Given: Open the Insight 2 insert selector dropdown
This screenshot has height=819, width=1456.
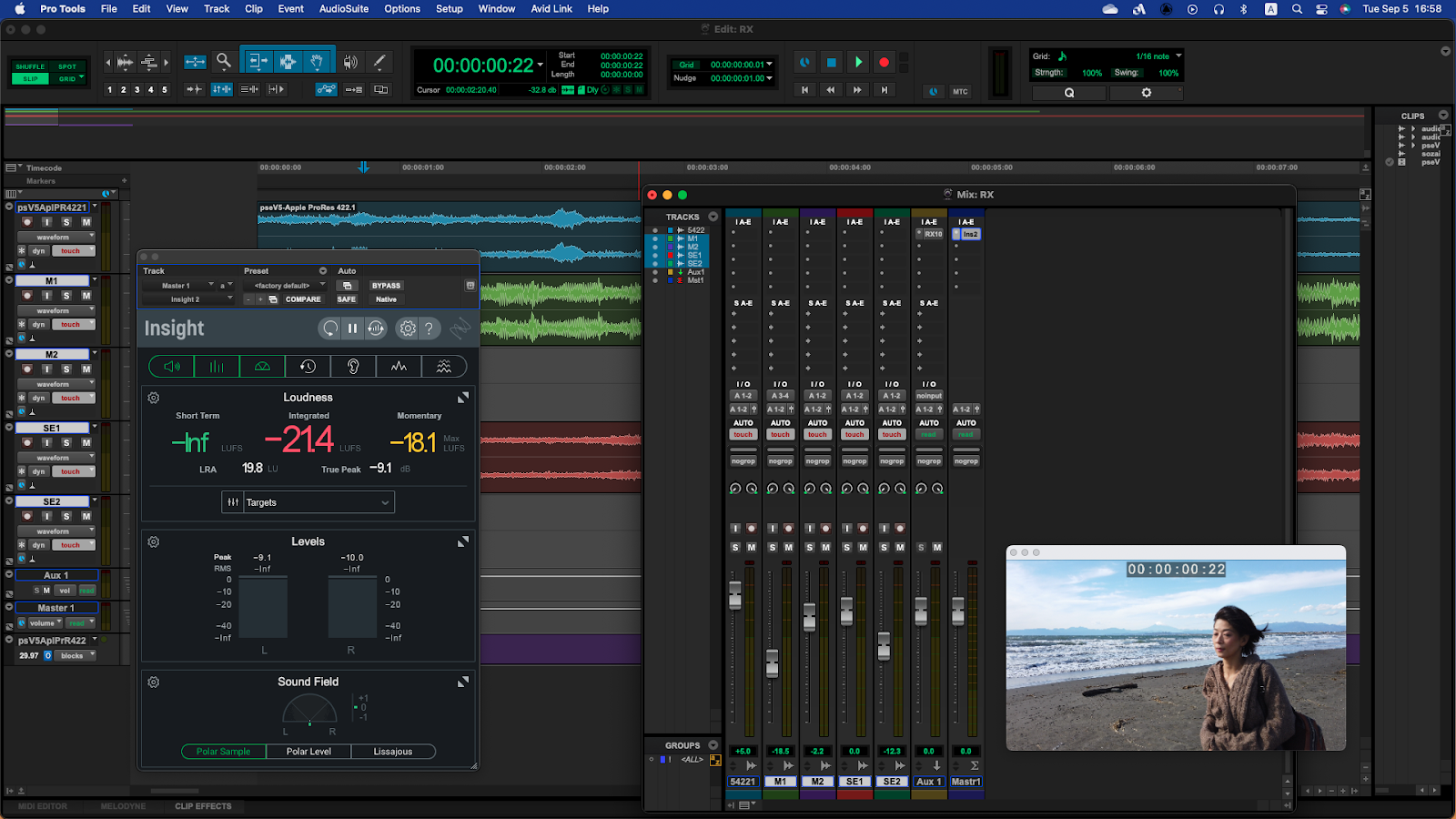Looking at the screenshot, I should pos(188,299).
